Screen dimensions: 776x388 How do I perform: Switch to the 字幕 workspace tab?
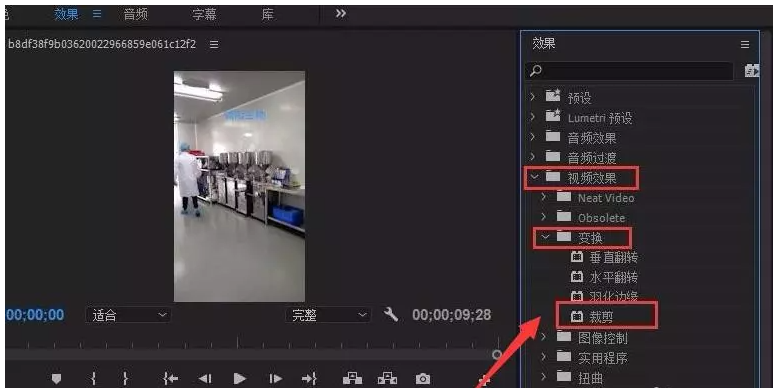[x=204, y=14]
